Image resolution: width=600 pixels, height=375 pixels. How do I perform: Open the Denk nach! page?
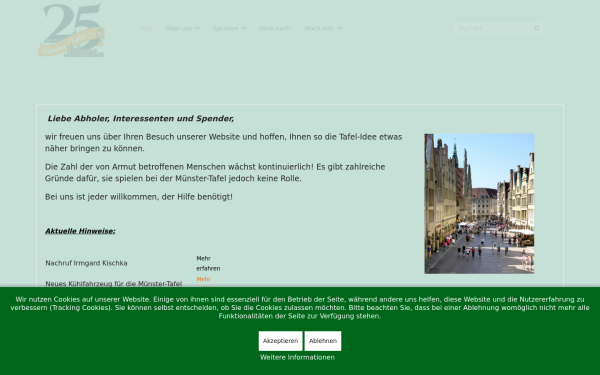click(275, 28)
